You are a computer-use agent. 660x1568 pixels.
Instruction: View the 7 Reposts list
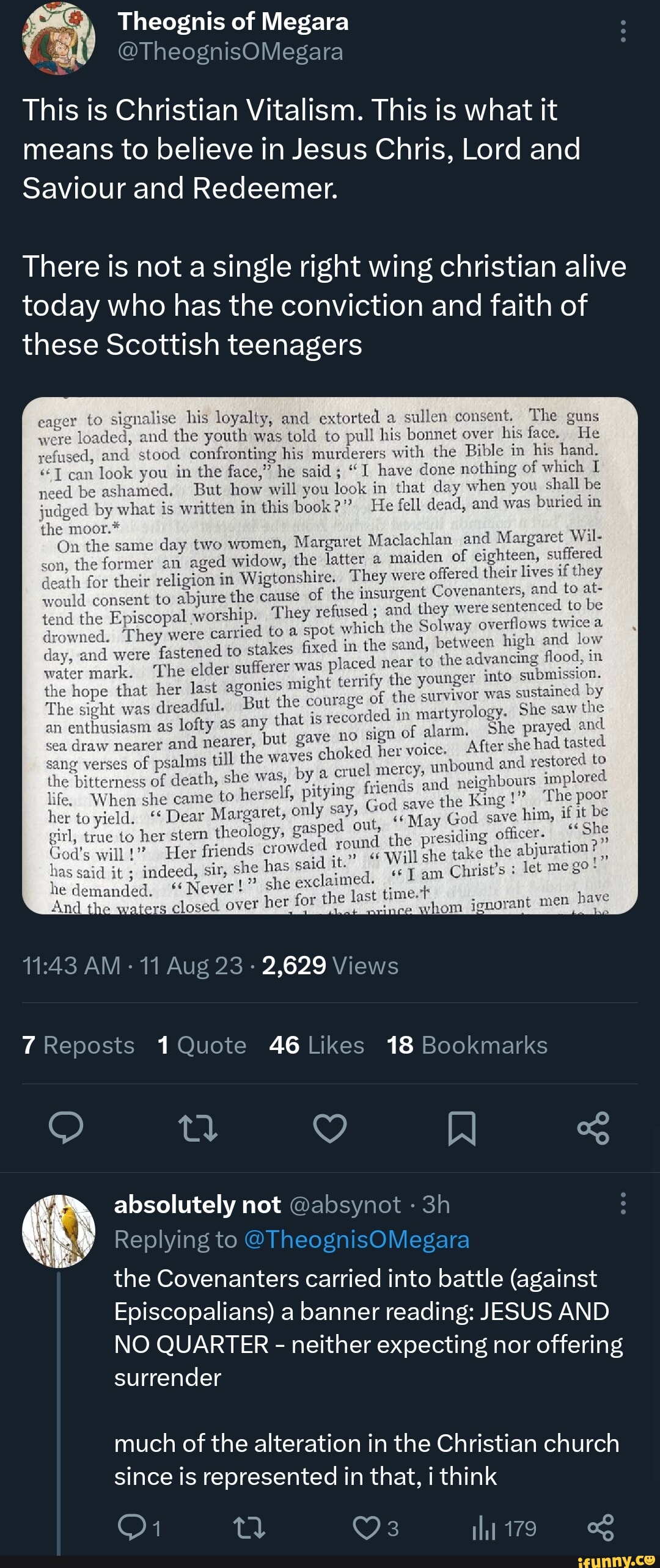point(78,1045)
